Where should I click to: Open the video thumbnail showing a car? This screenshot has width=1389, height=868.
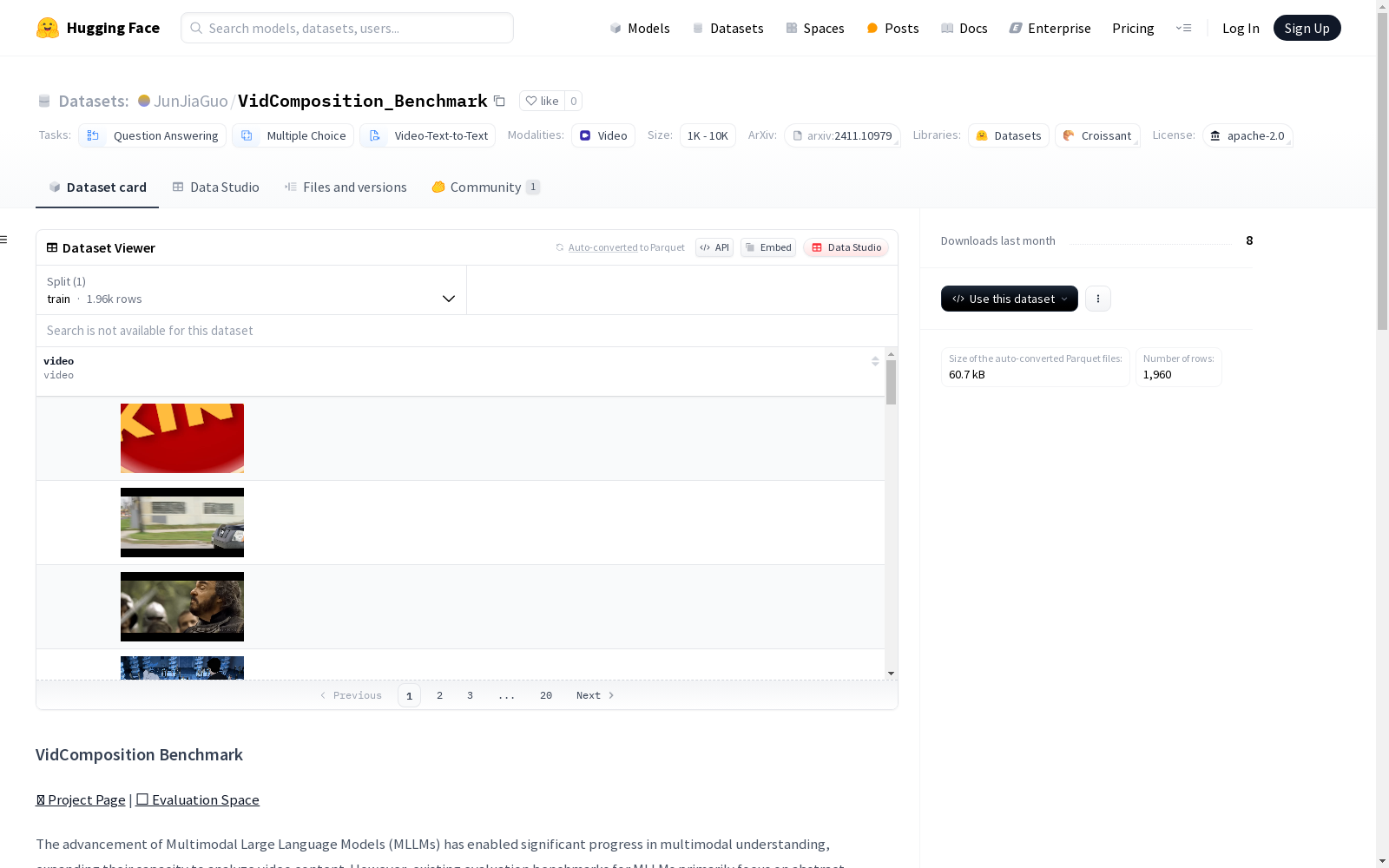(182, 523)
